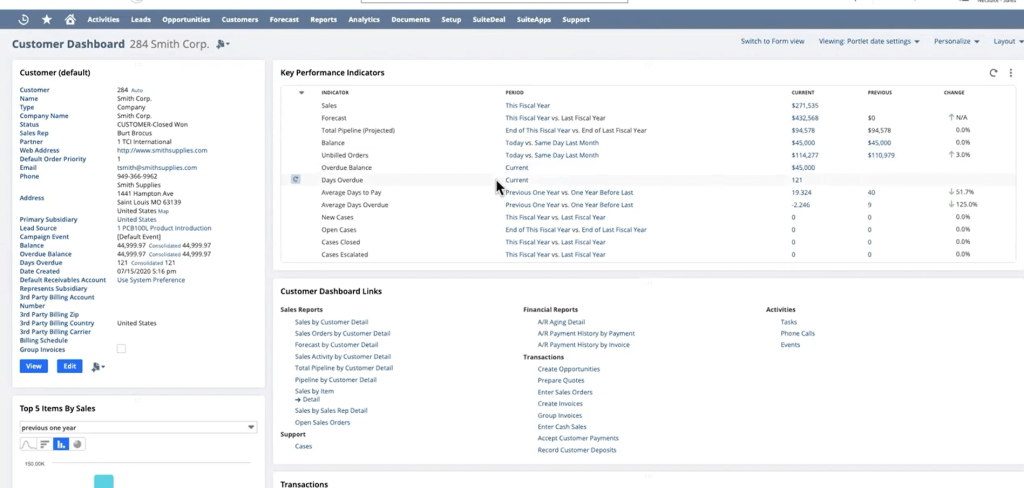The height and width of the screenshot is (488, 1024).
Task: Open the Reports menu
Action: pyautogui.click(x=323, y=20)
